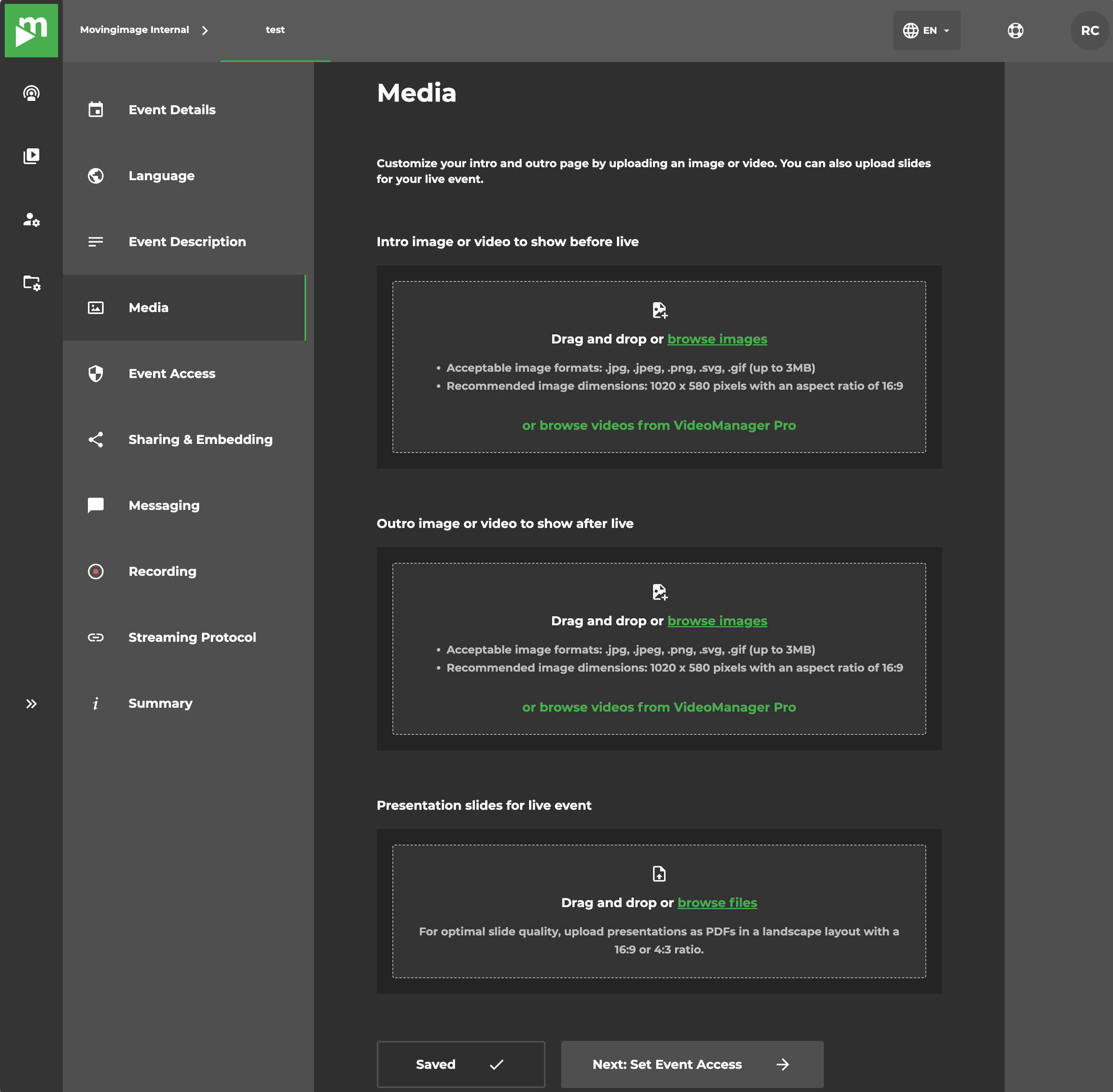Open Sharing & Embedding settings
1113x1092 pixels.
[184, 439]
